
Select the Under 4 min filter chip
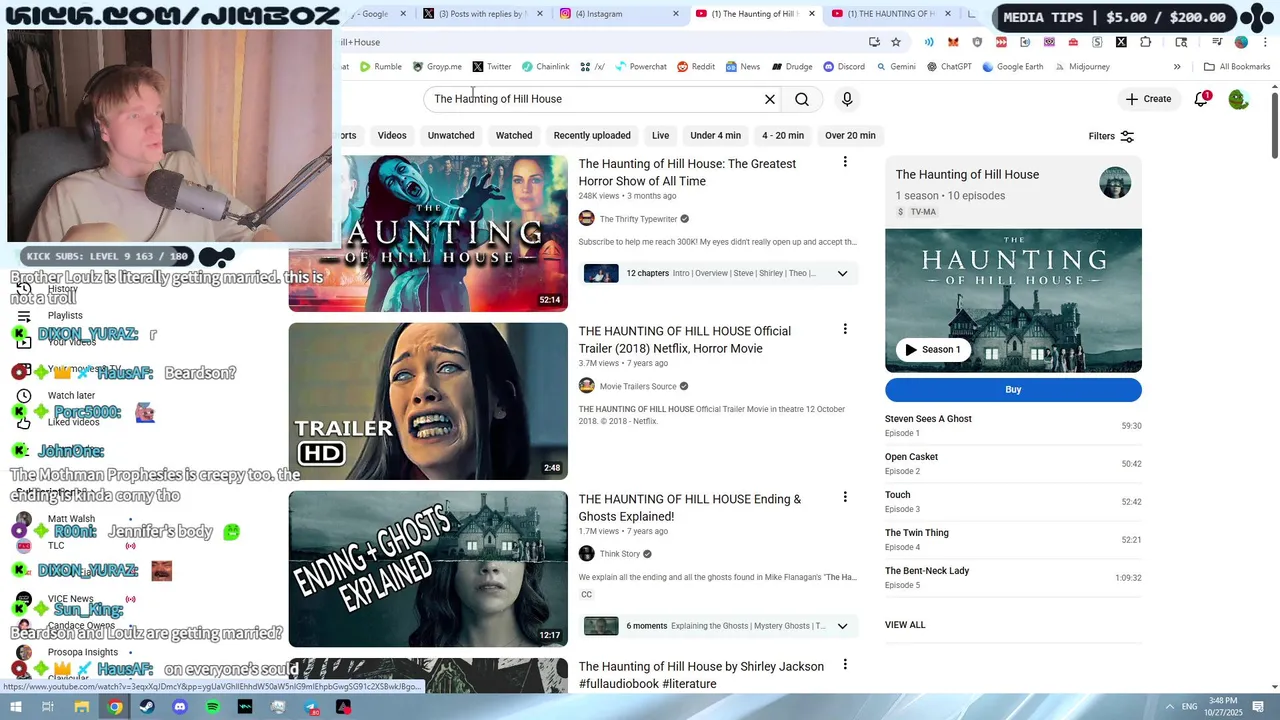coord(715,136)
